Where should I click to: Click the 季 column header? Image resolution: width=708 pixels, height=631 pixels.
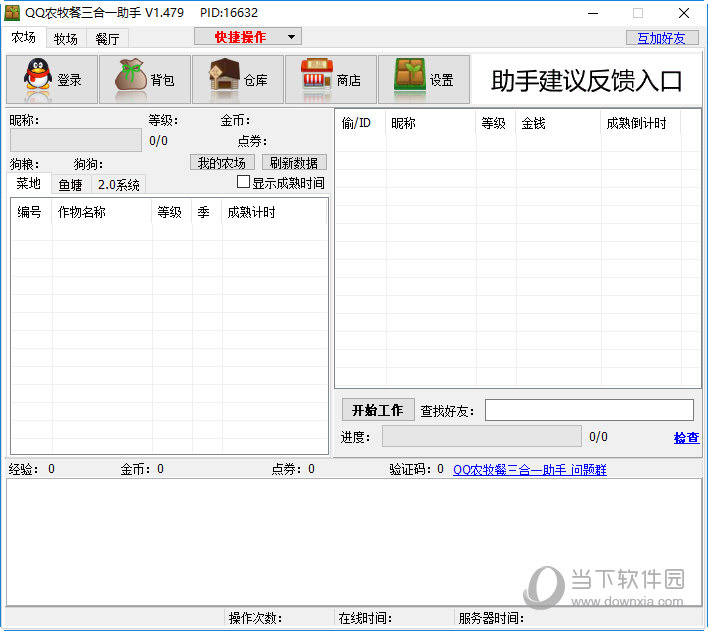(x=206, y=212)
